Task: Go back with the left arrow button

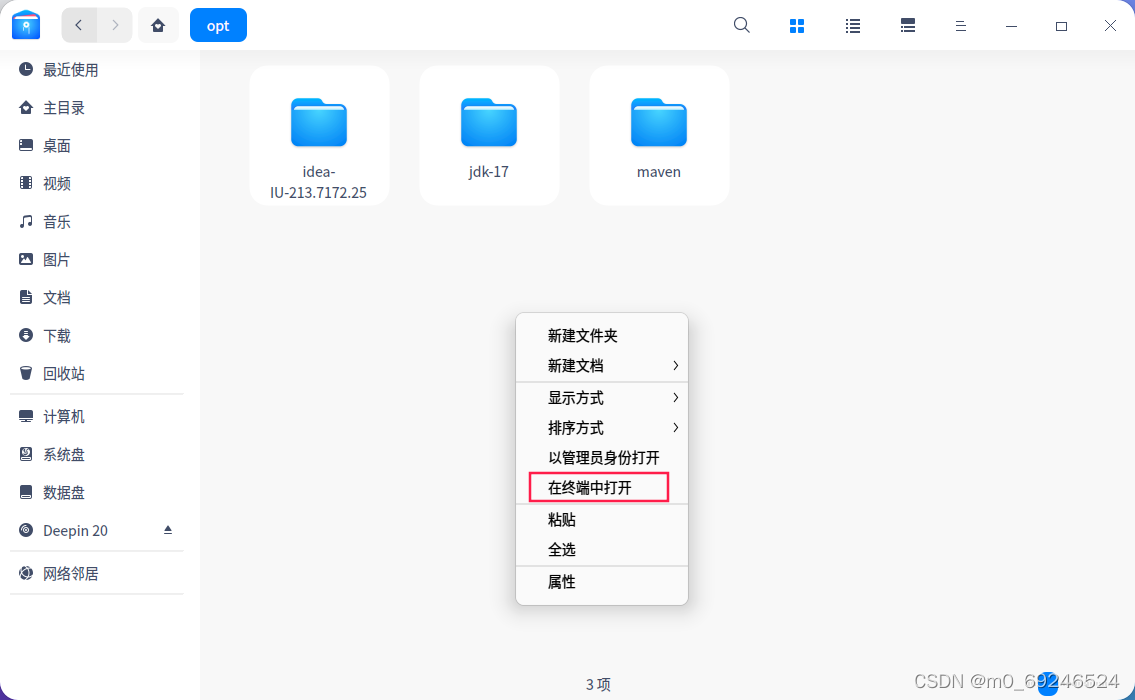Action: coord(79,25)
